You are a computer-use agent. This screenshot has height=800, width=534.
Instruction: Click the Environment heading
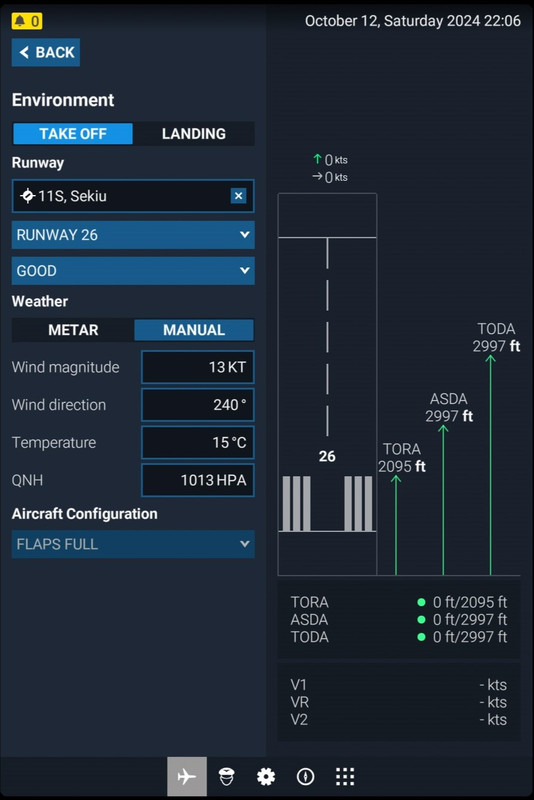click(x=63, y=100)
